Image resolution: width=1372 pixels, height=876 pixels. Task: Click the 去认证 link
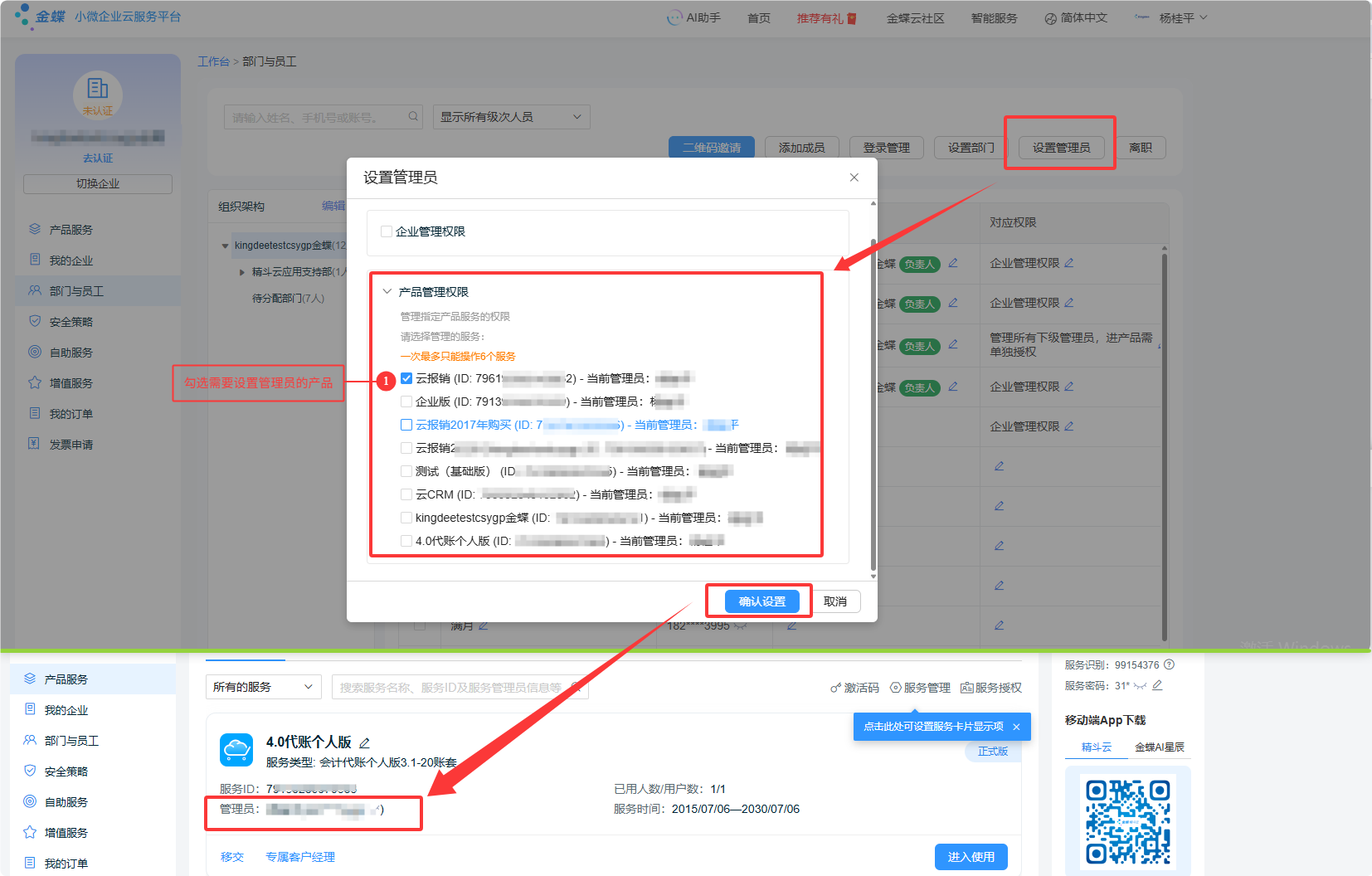[98, 158]
